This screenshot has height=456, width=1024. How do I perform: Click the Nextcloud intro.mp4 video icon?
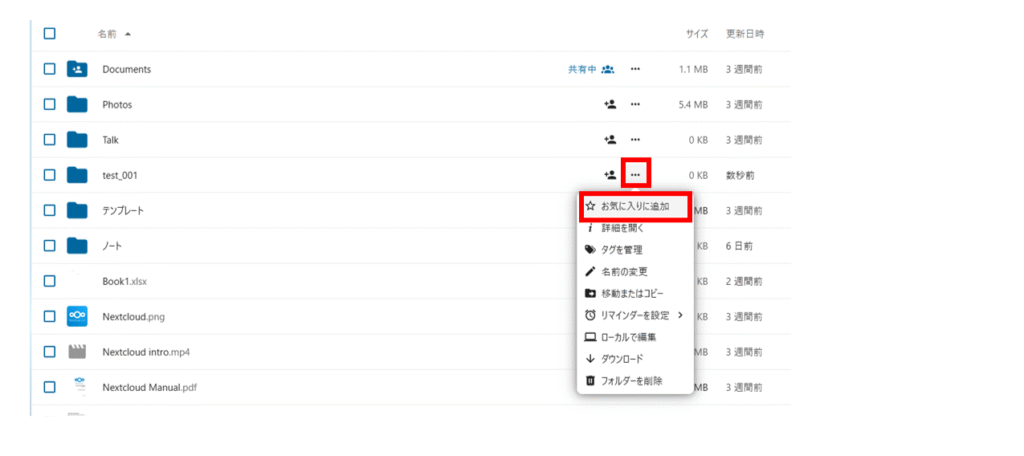pyautogui.click(x=77, y=352)
